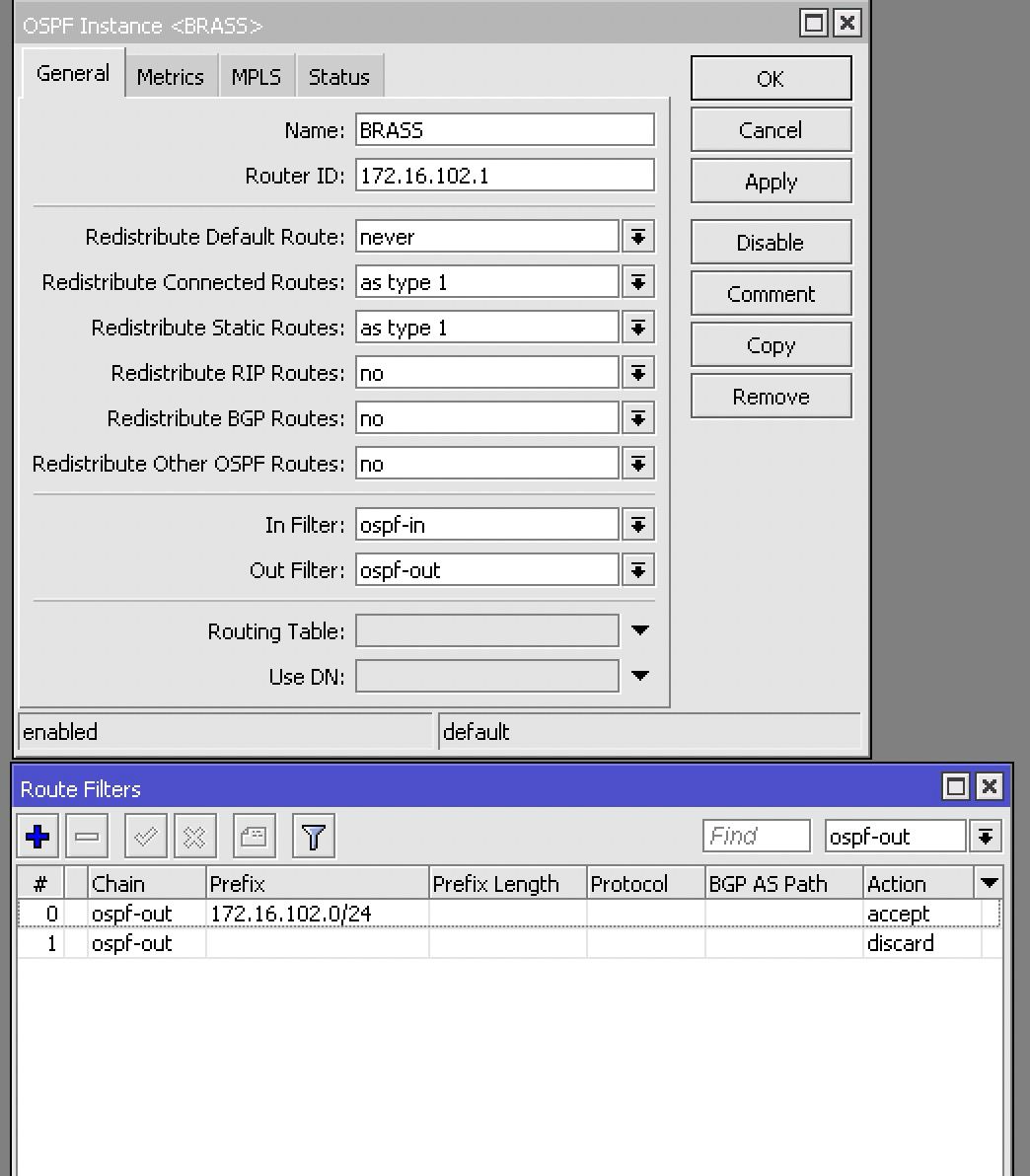Sort by the Prefix column header

(318, 884)
